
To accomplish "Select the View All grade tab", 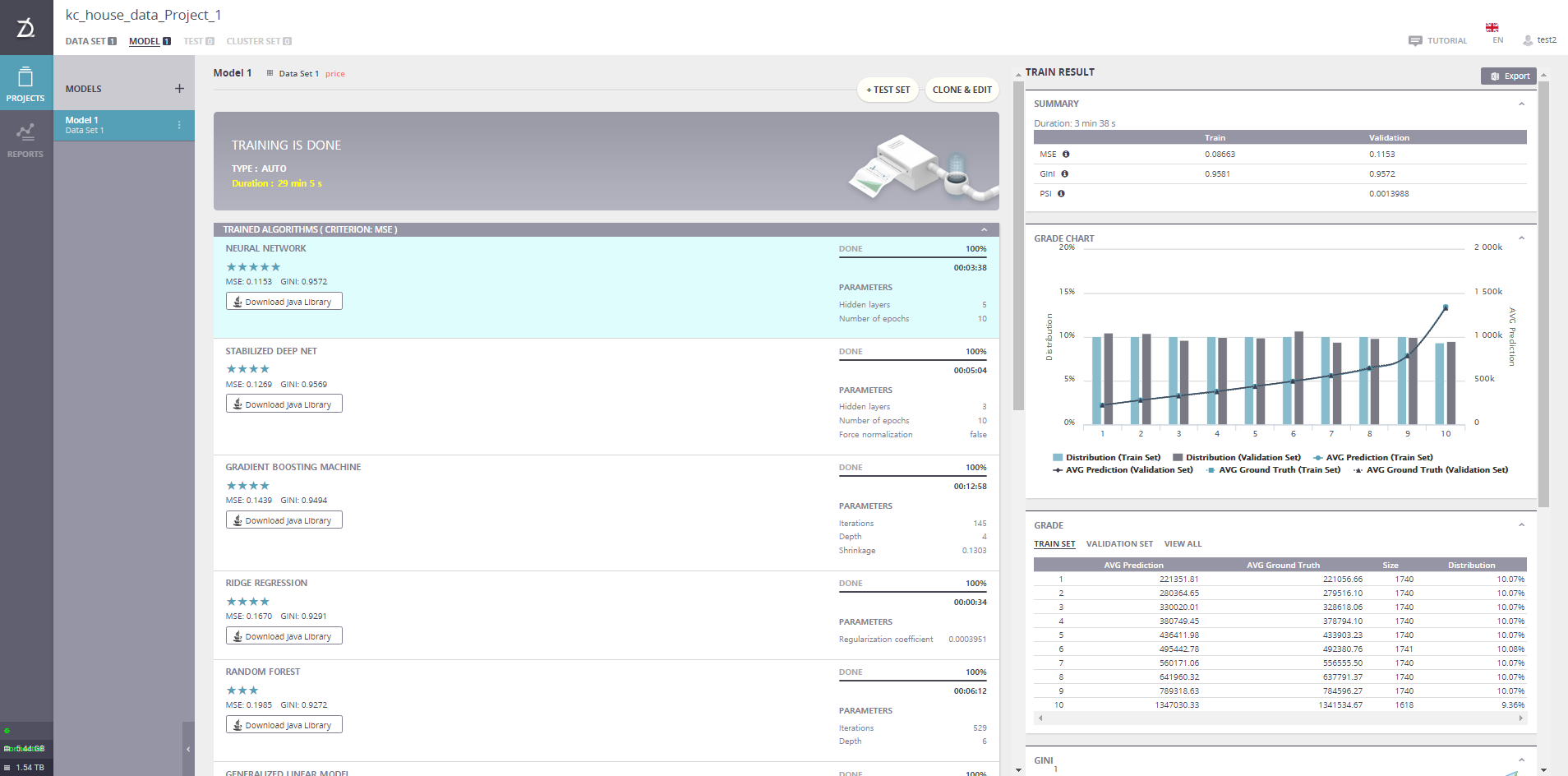I will pos(1183,543).
